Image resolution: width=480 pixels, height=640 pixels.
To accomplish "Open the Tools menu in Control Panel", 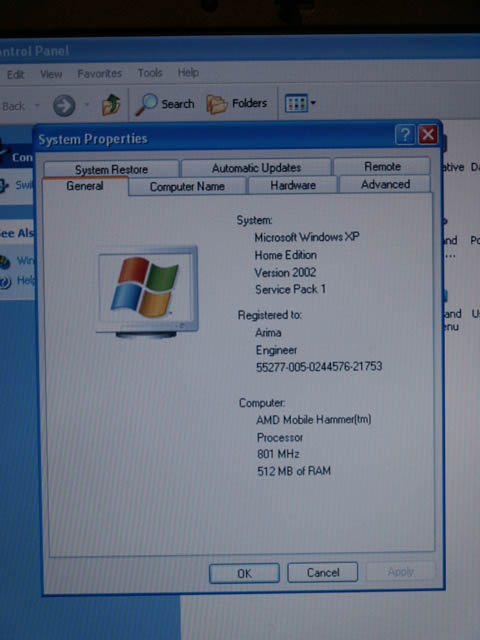I will pos(150,73).
